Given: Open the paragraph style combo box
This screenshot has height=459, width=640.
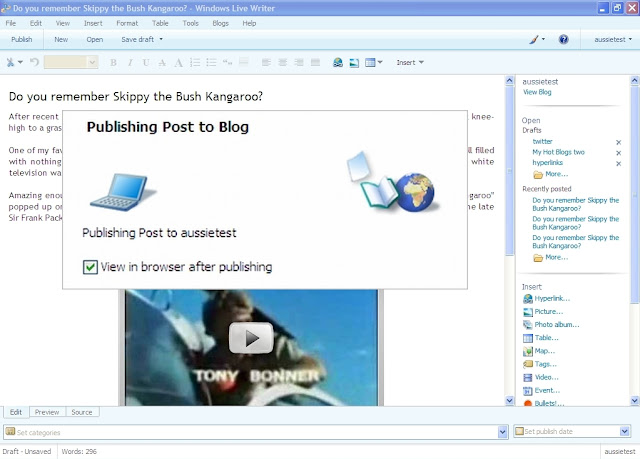Looking at the screenshot, I should [71, 62].
